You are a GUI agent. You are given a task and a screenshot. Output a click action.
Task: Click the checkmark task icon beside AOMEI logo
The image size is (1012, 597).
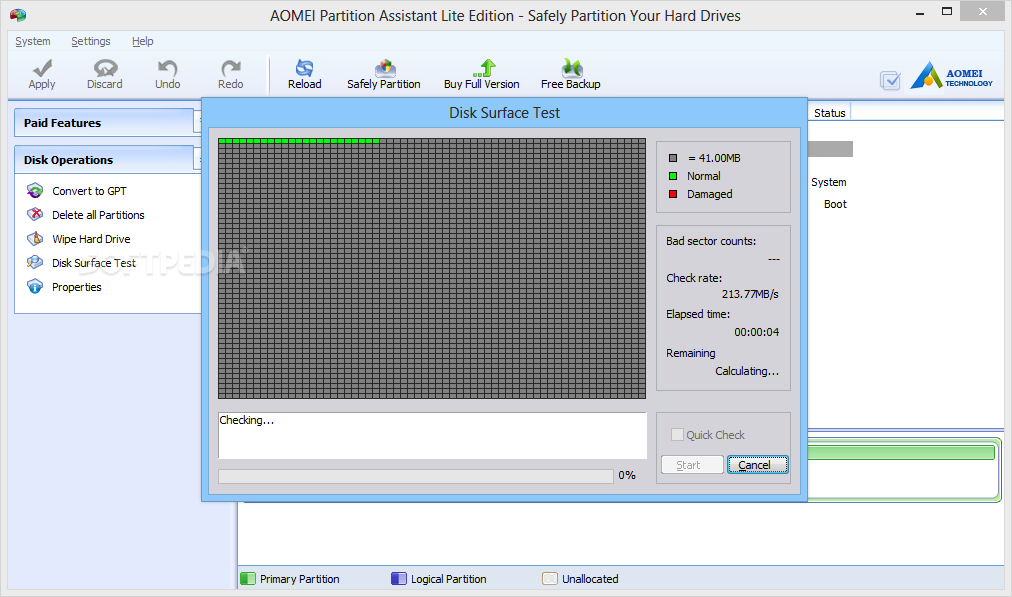tap(890, 81)
